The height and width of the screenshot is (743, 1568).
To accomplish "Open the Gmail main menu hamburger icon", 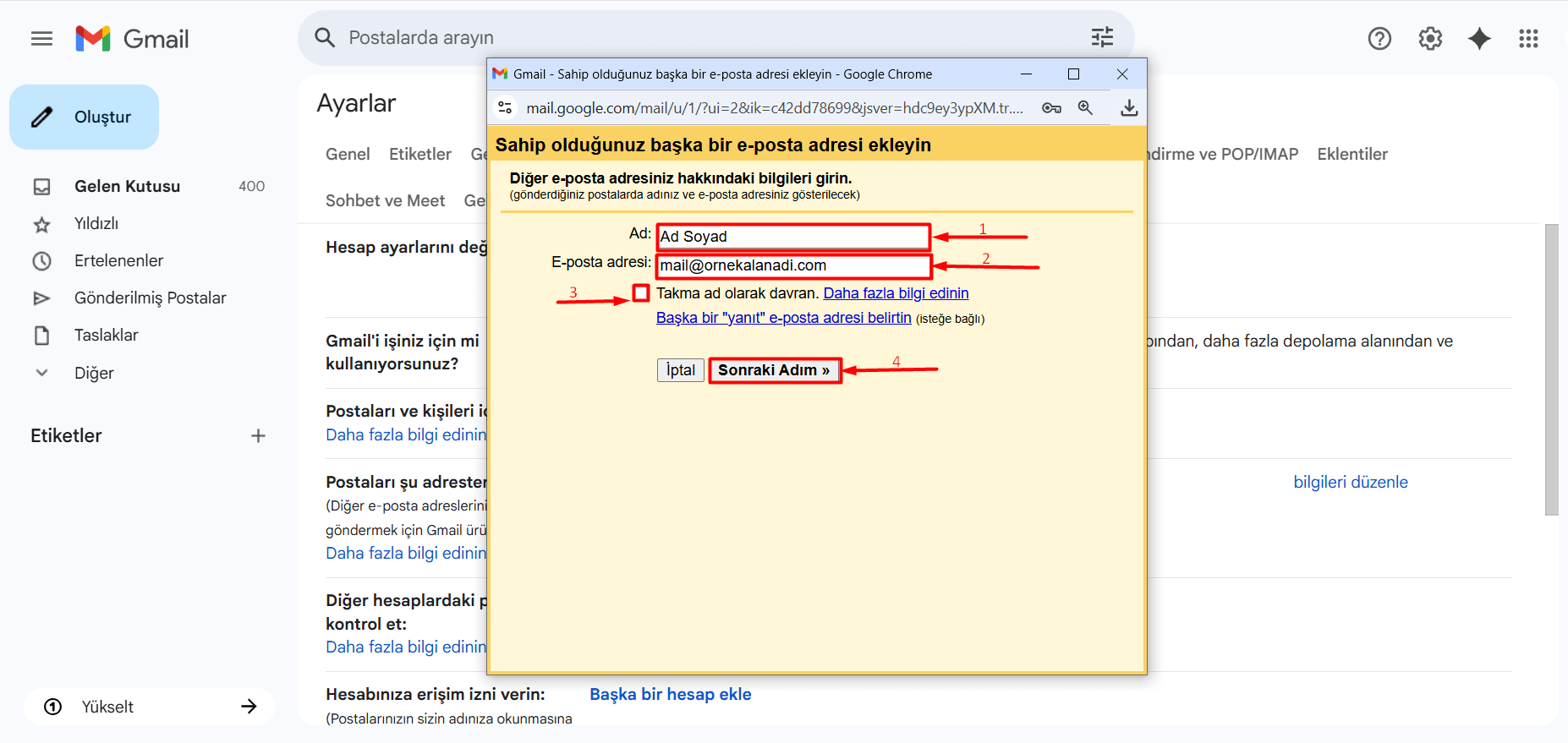I will [x=41, y=39].
